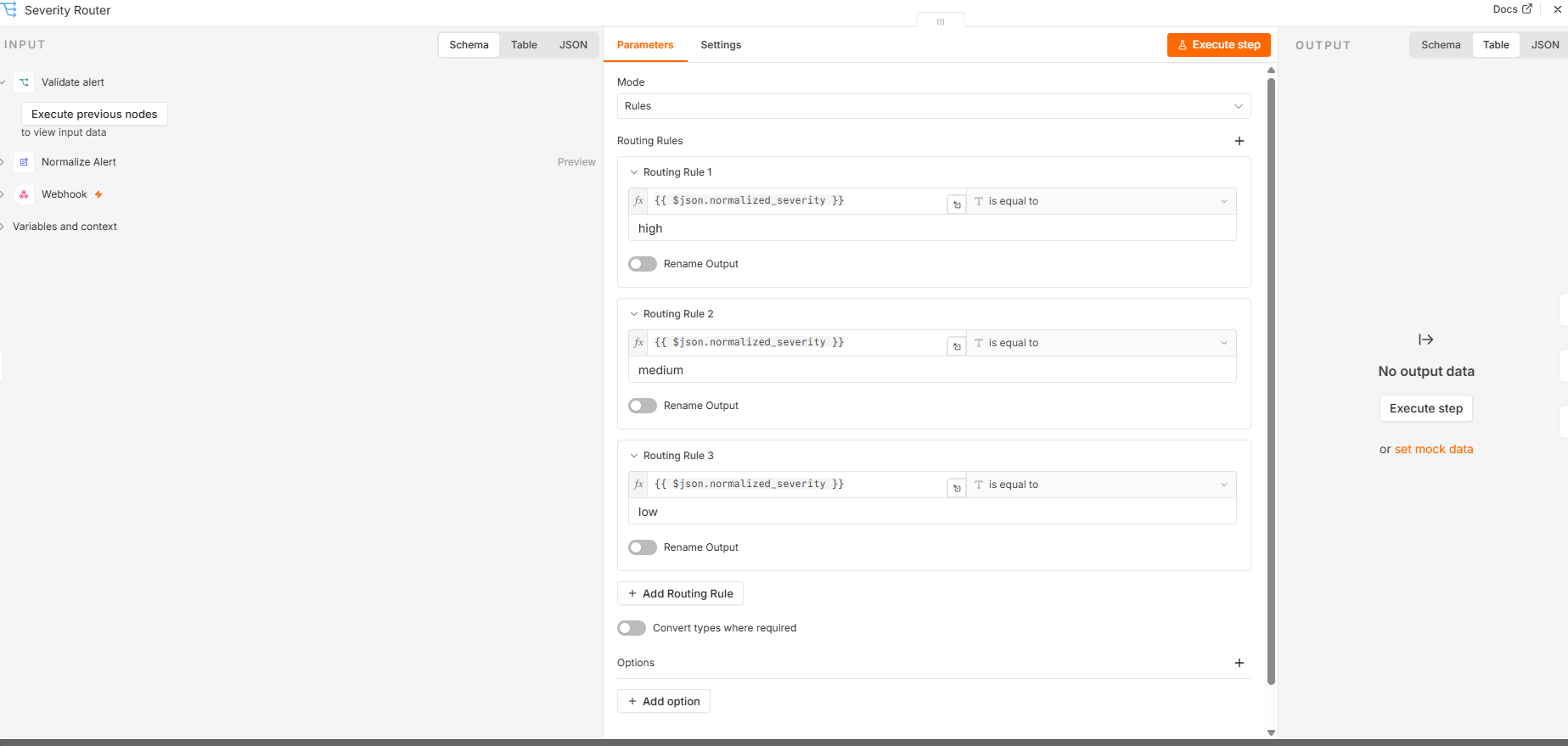The width and height of the screenshot is (1568, 746).
Task: Click the set mock data link
Action: (1434, 449)
